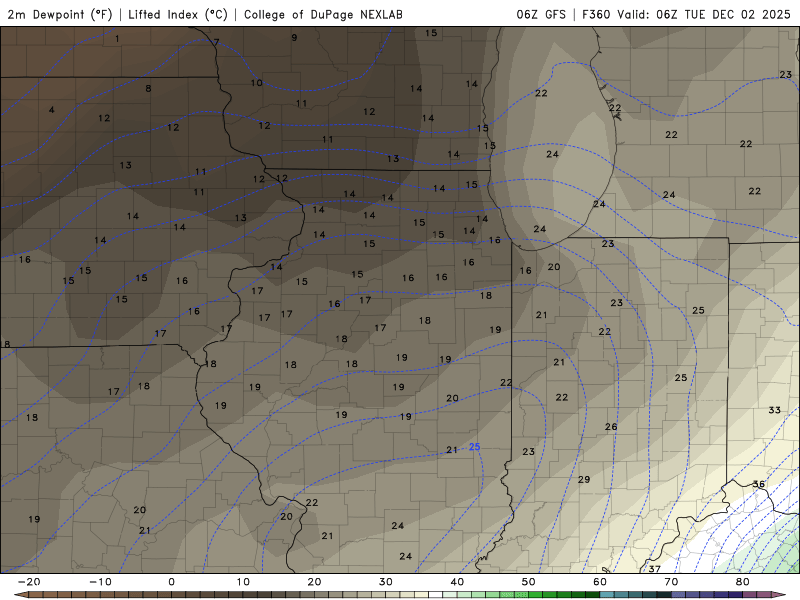Viewport: 800px width, 600px height.
Task: Click the "College of DuPage NEXLAB" credit text
Action: 323,14
